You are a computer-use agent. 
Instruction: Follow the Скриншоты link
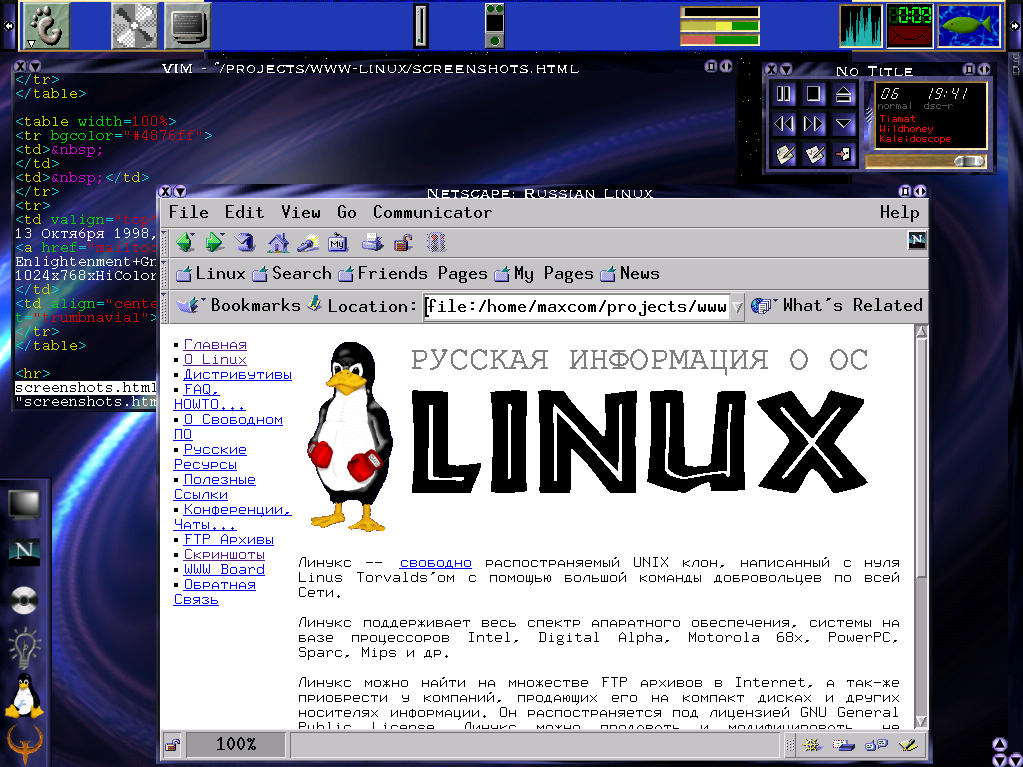click(x=224, y=554)
